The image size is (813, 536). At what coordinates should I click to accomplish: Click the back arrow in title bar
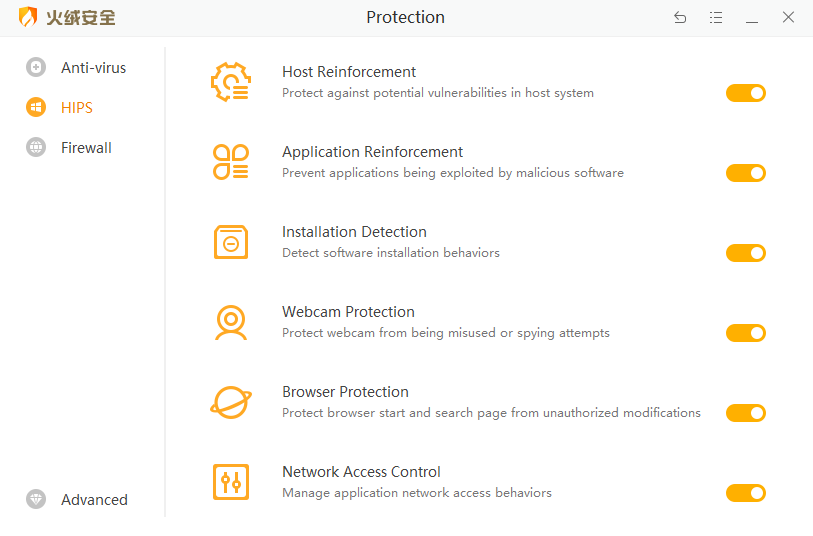[x=680, y=18]
